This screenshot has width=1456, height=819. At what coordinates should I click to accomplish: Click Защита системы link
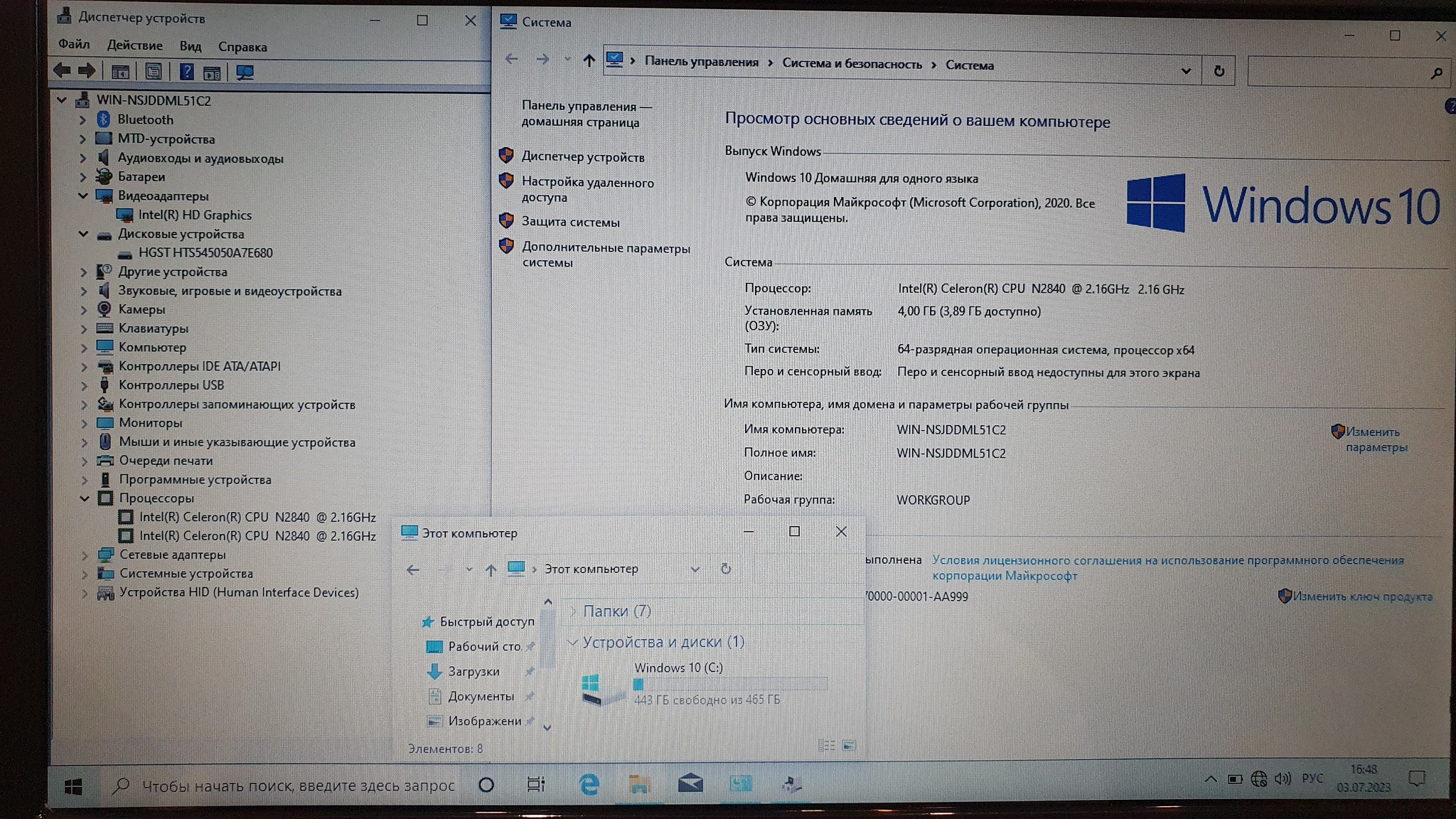[570, 222]
